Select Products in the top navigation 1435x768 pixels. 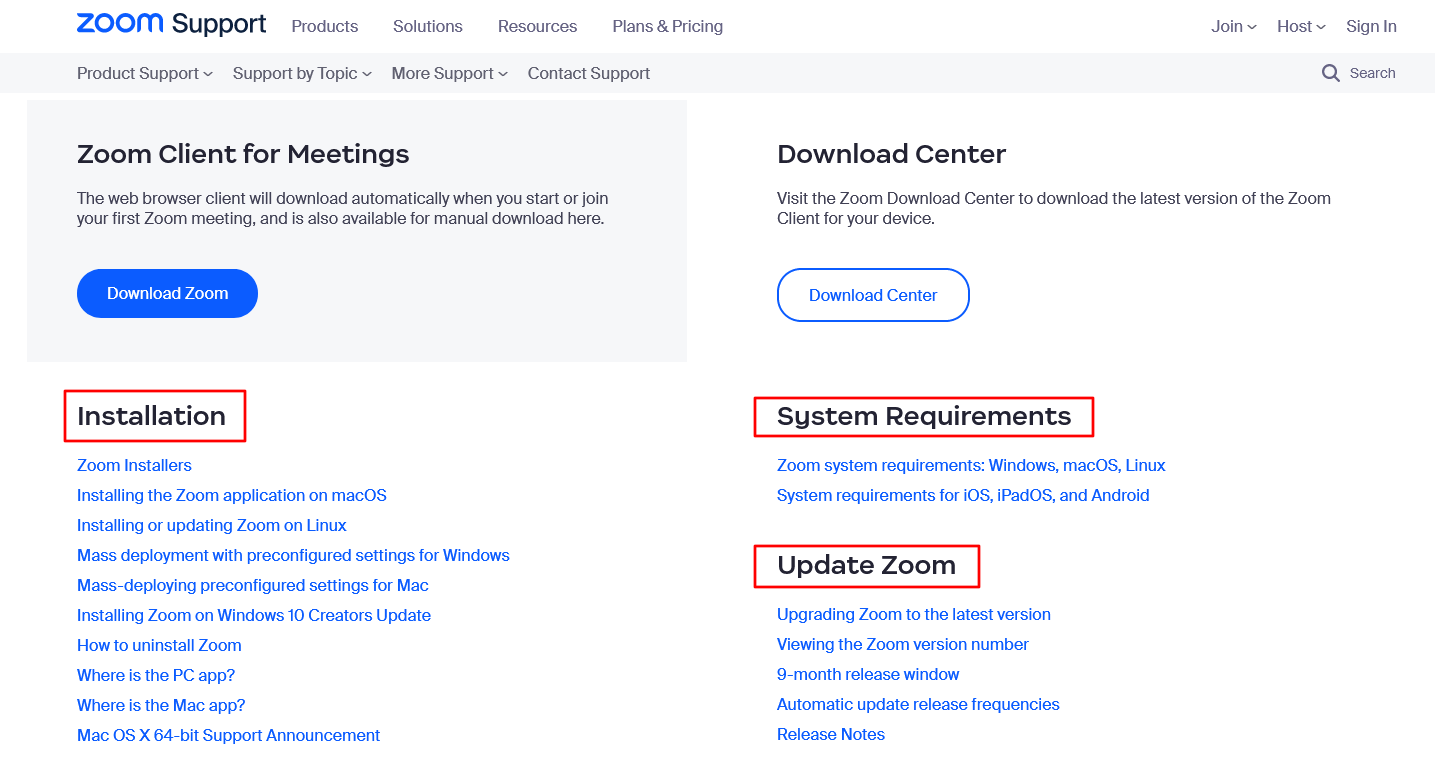pyautogui.click(x=324, y=26)
